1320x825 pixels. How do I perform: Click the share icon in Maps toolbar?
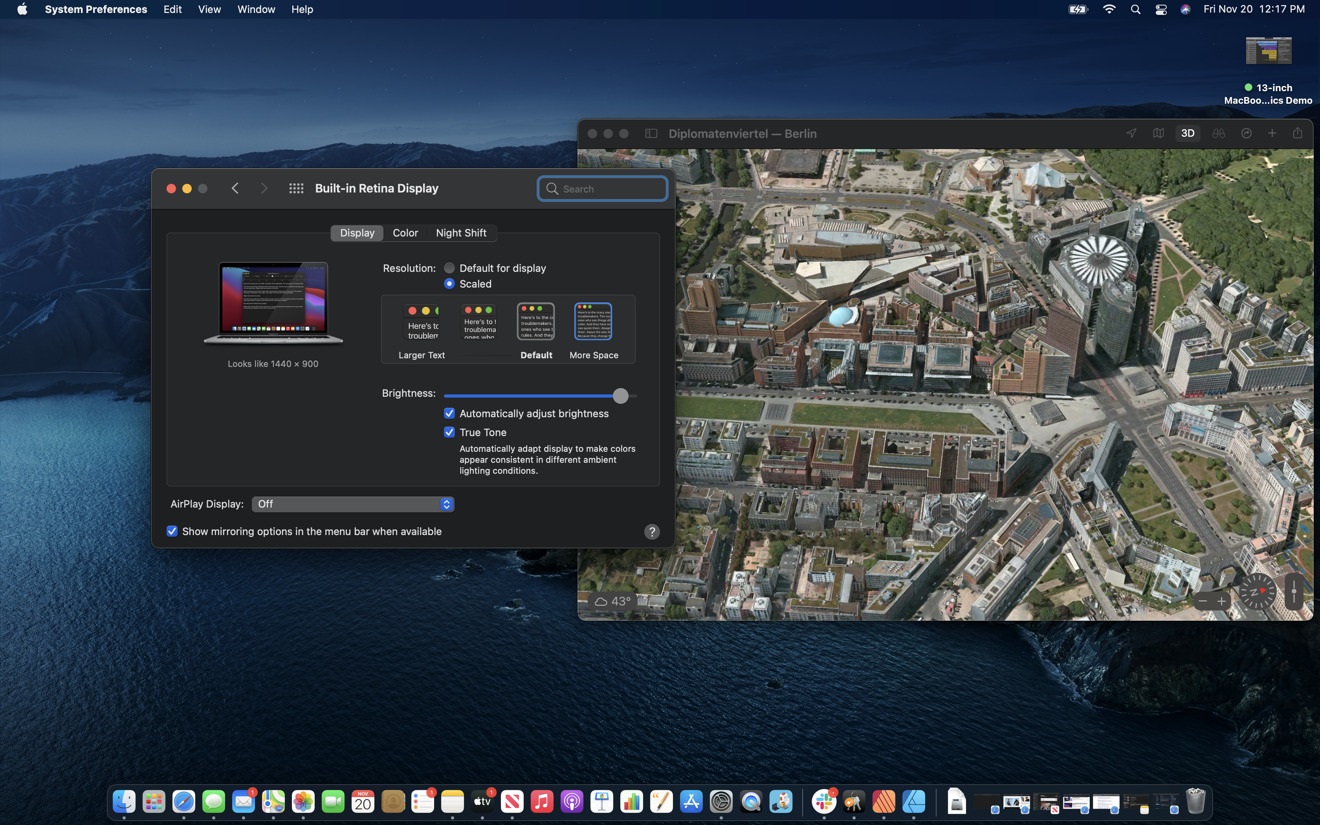coord(1297,133)
